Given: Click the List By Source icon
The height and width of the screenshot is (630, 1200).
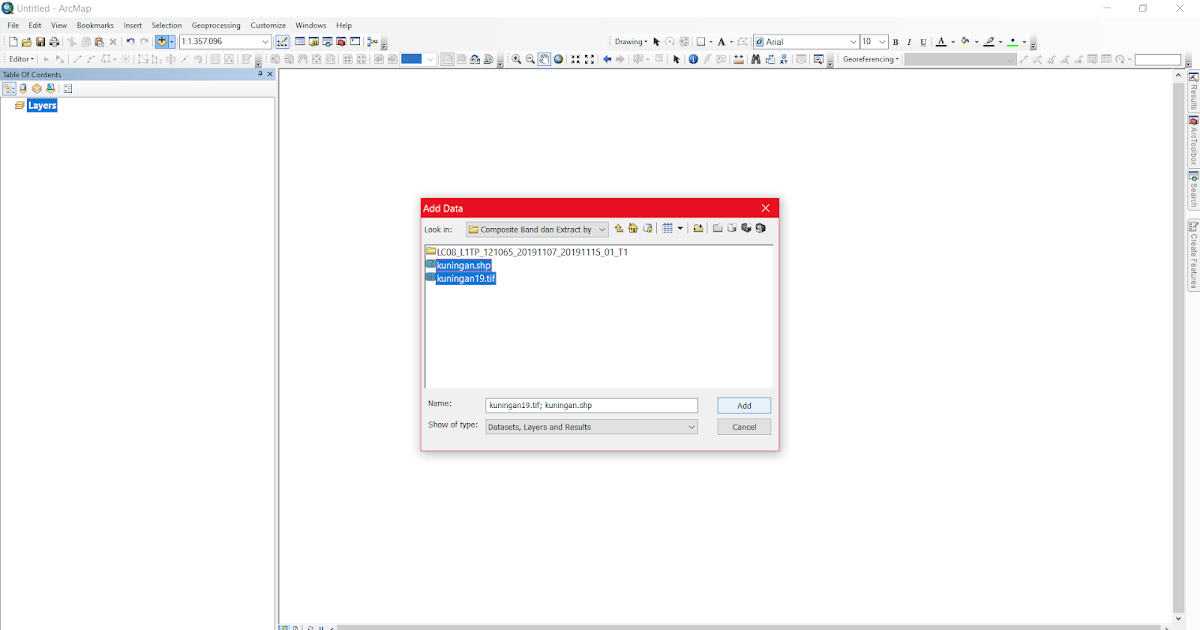Looking at the screenshot, I should click(x=23, y=89).
